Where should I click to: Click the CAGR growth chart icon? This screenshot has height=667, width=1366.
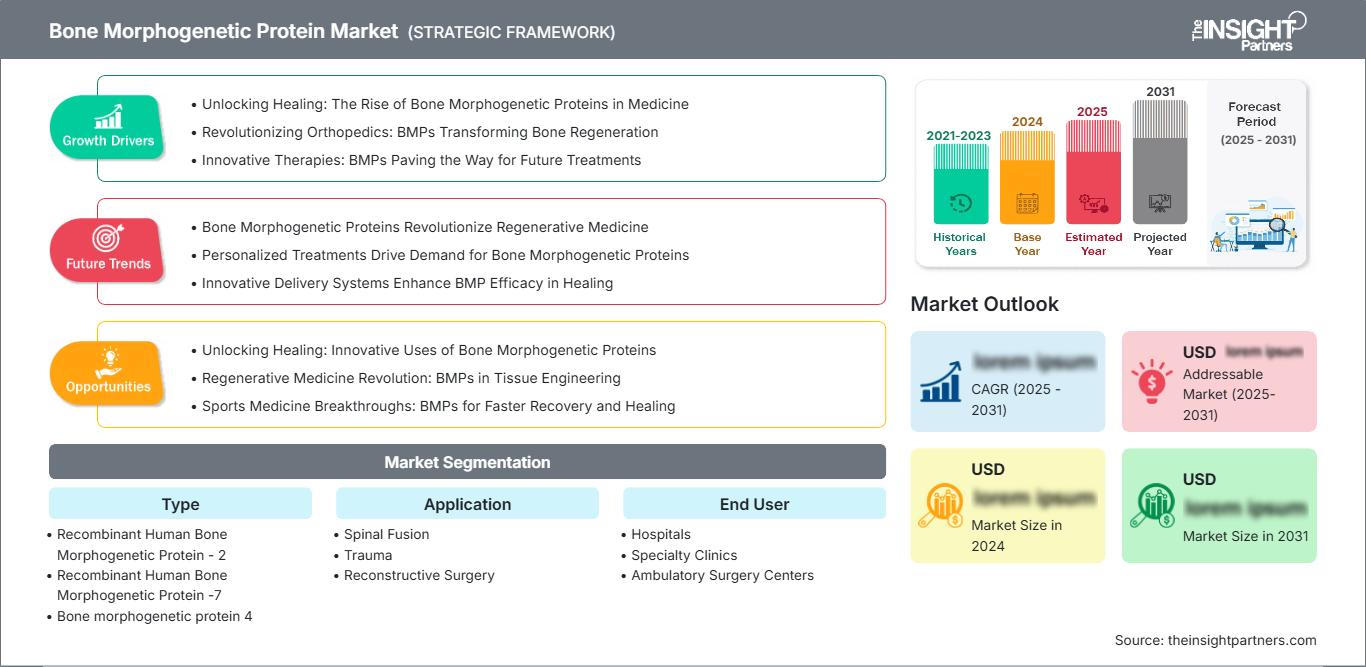940,381
